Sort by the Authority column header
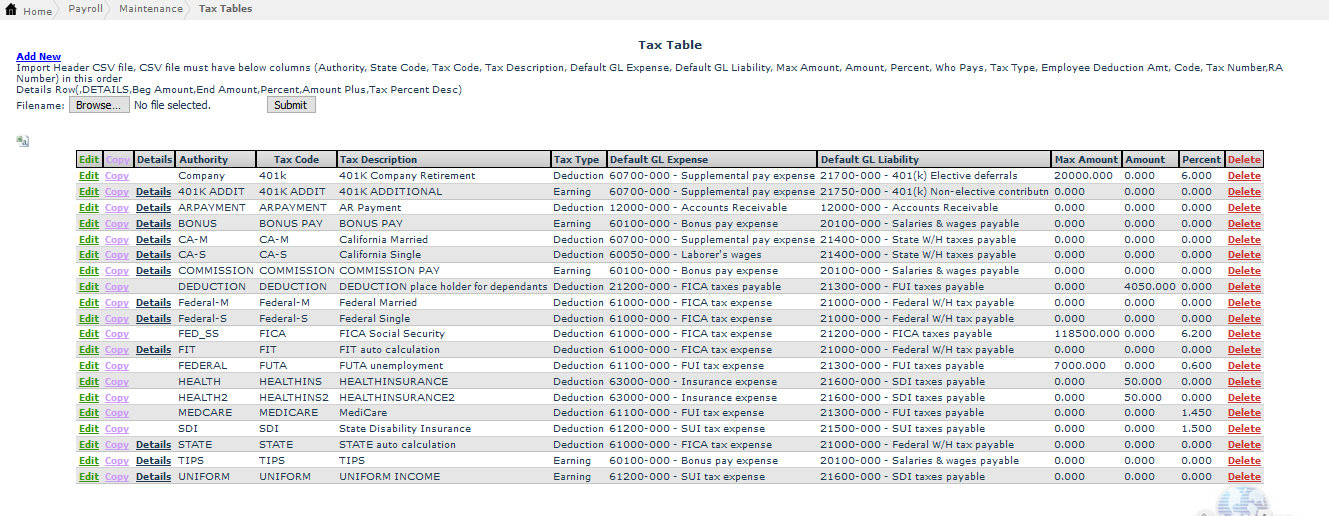The image size is (1329, 516). [203, 160]
